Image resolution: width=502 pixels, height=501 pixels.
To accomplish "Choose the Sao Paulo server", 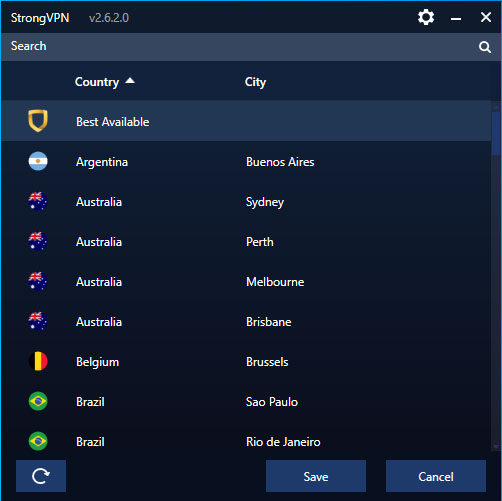I will [272, 402].
